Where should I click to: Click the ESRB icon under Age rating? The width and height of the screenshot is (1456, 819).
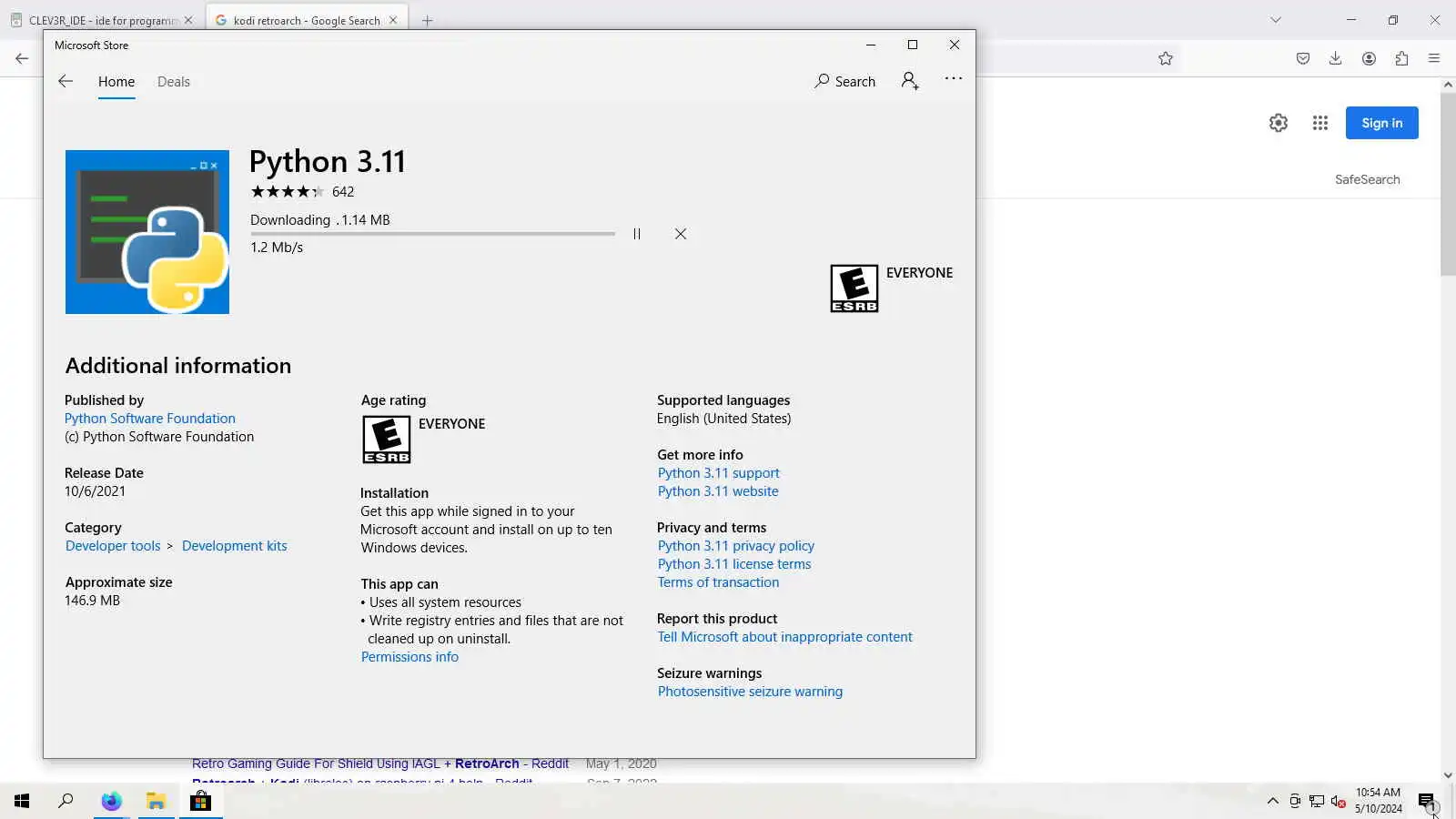[x=387, y=440]
